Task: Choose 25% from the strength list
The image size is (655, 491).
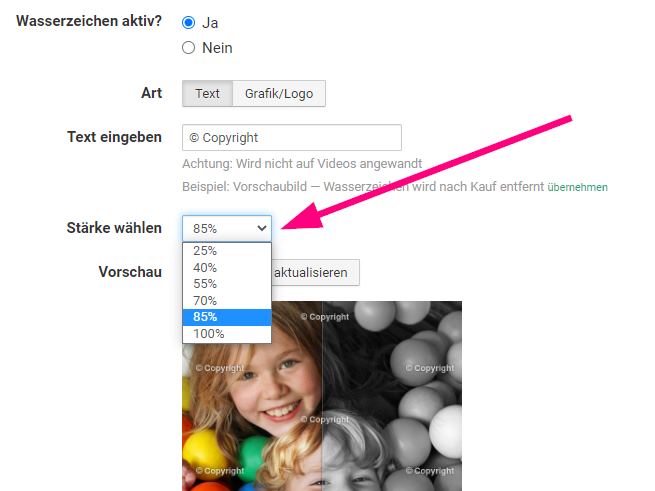Action: point(226,251)
